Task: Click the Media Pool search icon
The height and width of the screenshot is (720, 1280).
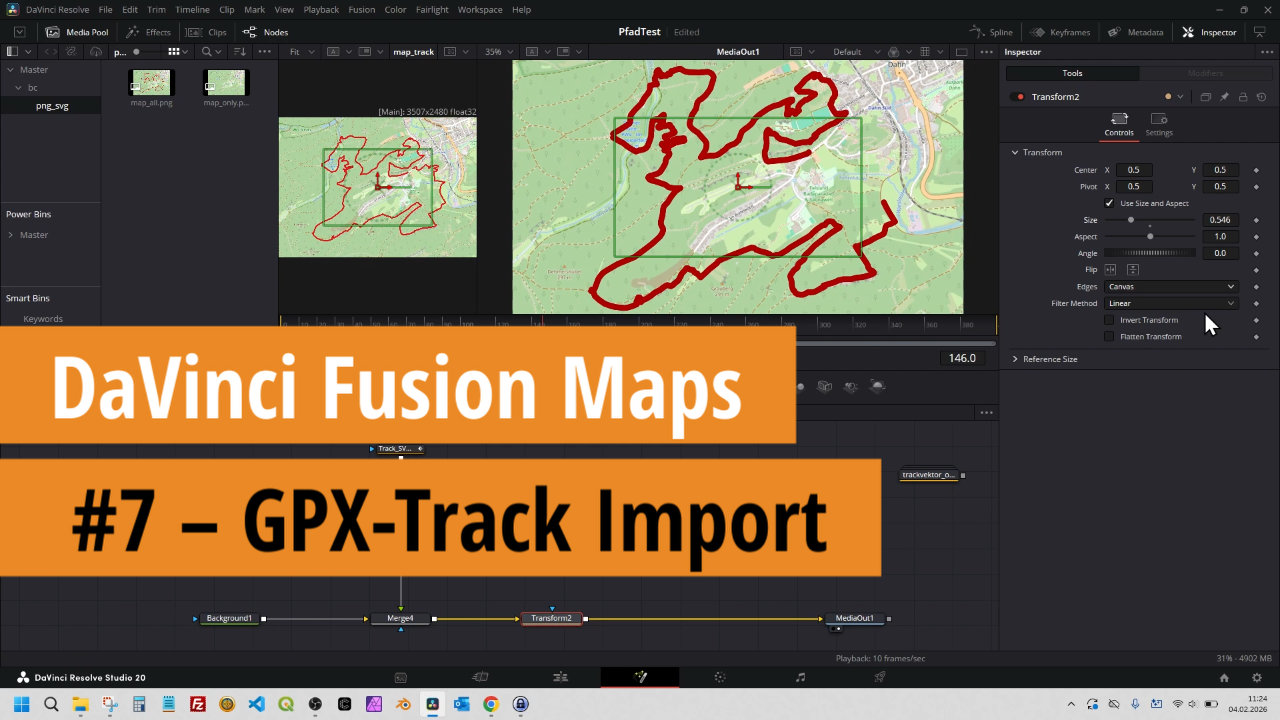Action: (207, 51)
